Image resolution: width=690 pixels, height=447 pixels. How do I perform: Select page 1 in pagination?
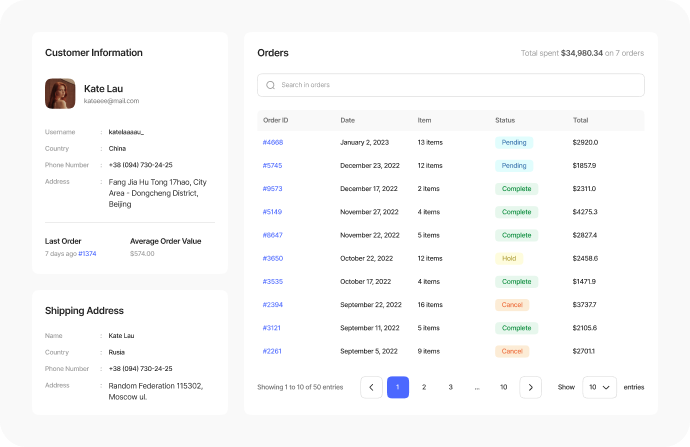(398, 387)
